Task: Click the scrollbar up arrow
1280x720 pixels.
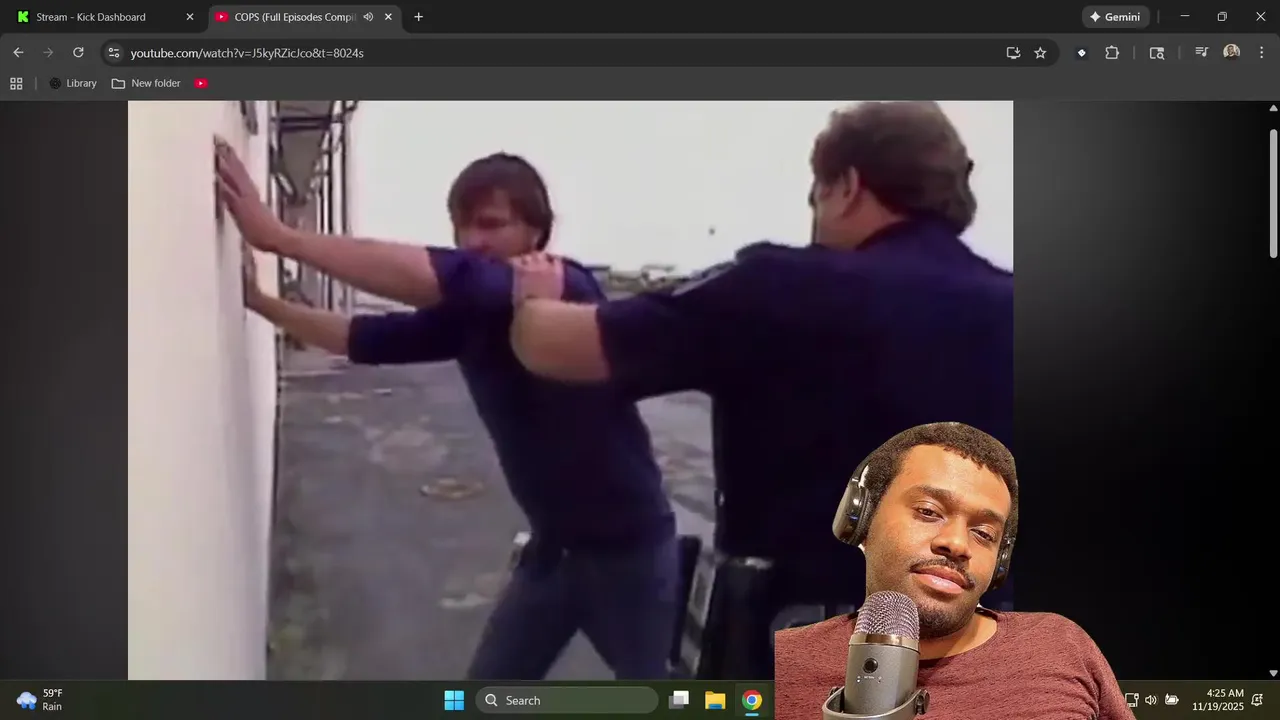Action: click(x=1273, y=108)
